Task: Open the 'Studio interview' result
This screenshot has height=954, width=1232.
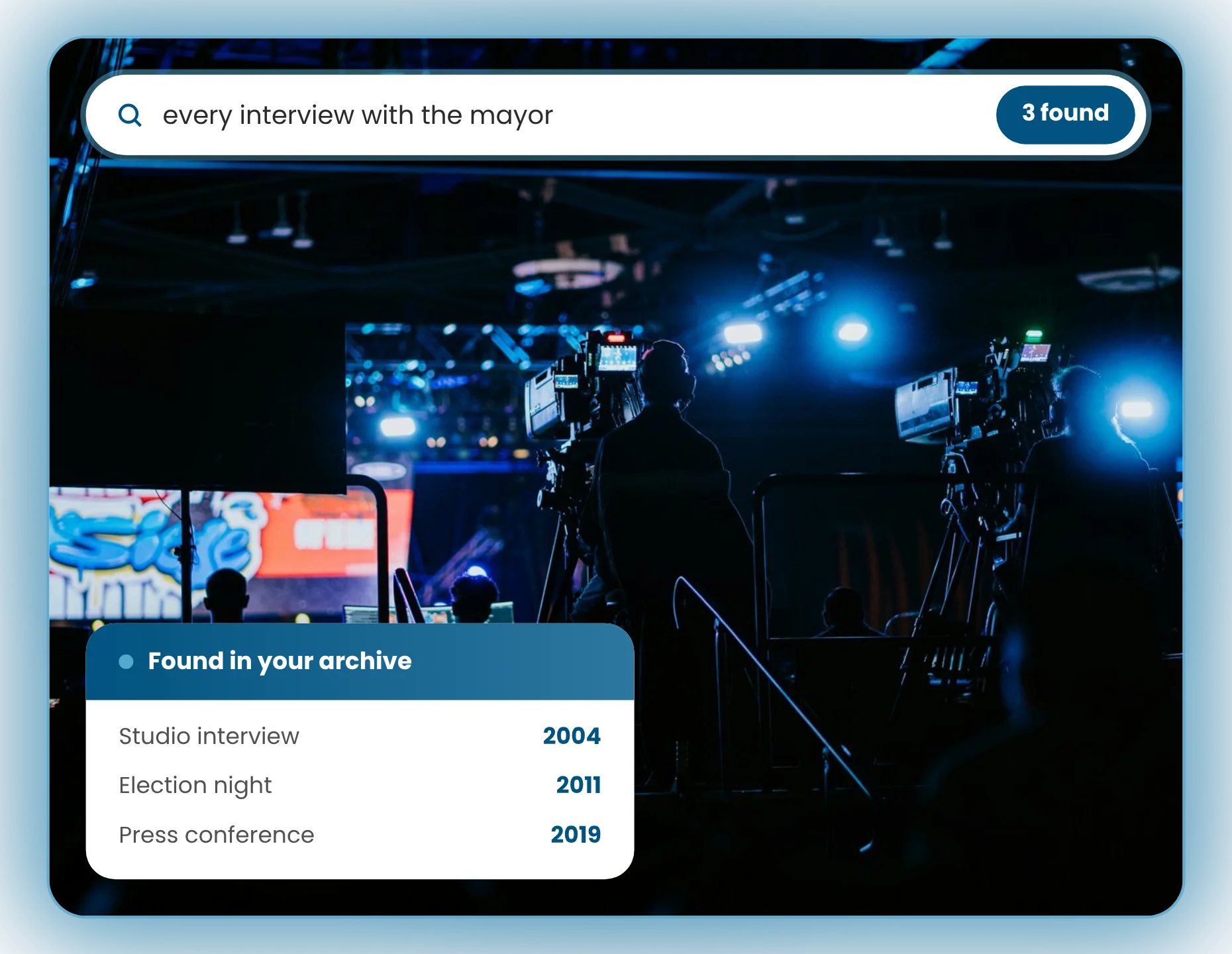Action: (360, 736)
